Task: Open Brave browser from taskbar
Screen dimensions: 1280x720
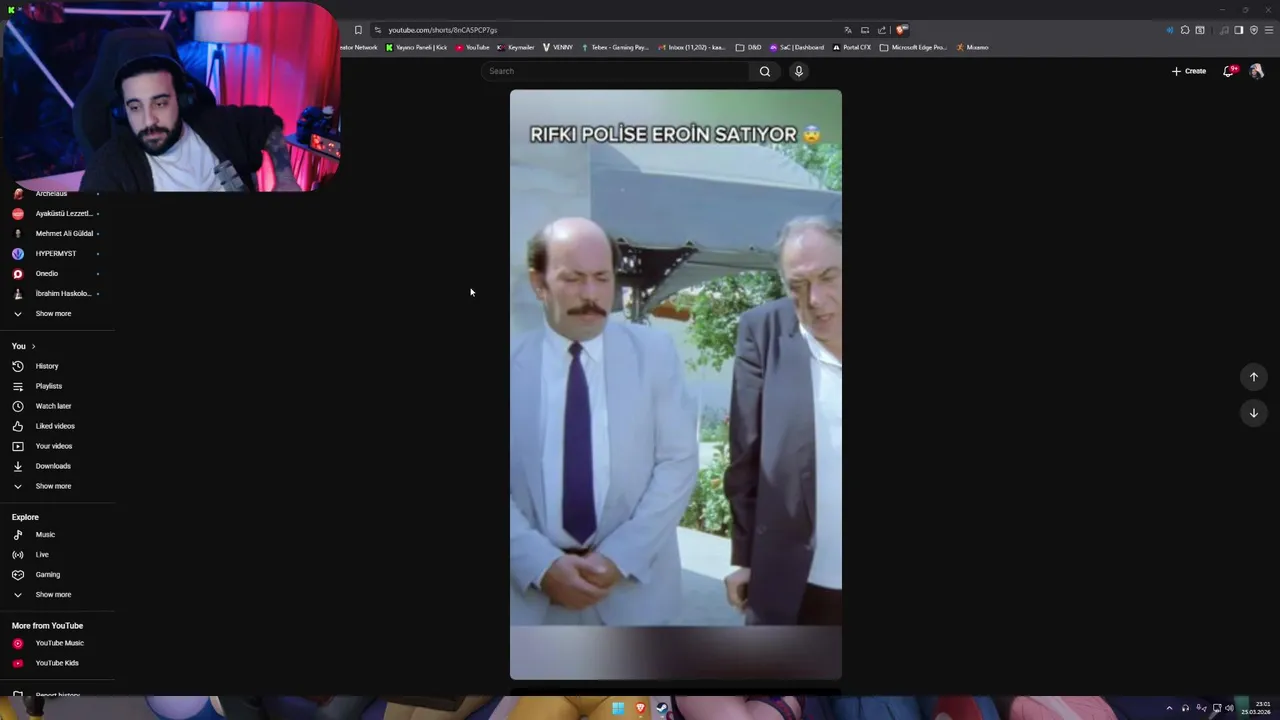Action: tap(640, 708)
